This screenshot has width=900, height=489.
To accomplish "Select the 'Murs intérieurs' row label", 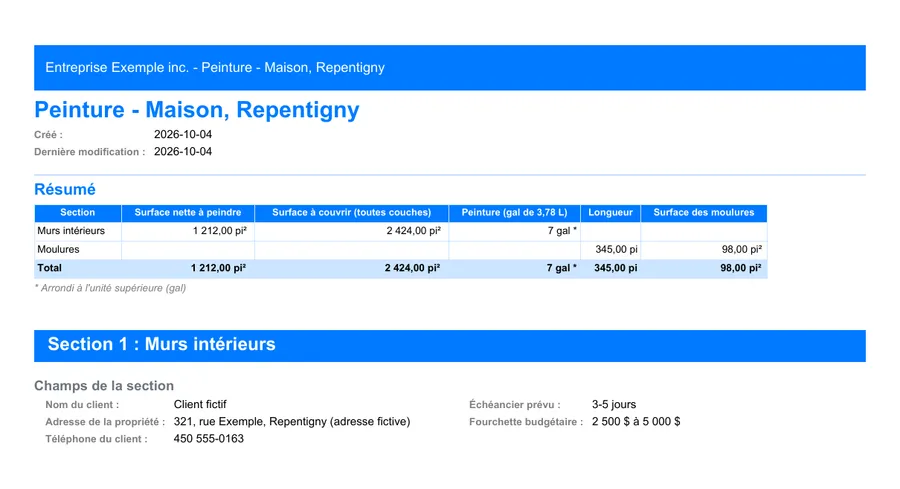I will coord(71,231).
